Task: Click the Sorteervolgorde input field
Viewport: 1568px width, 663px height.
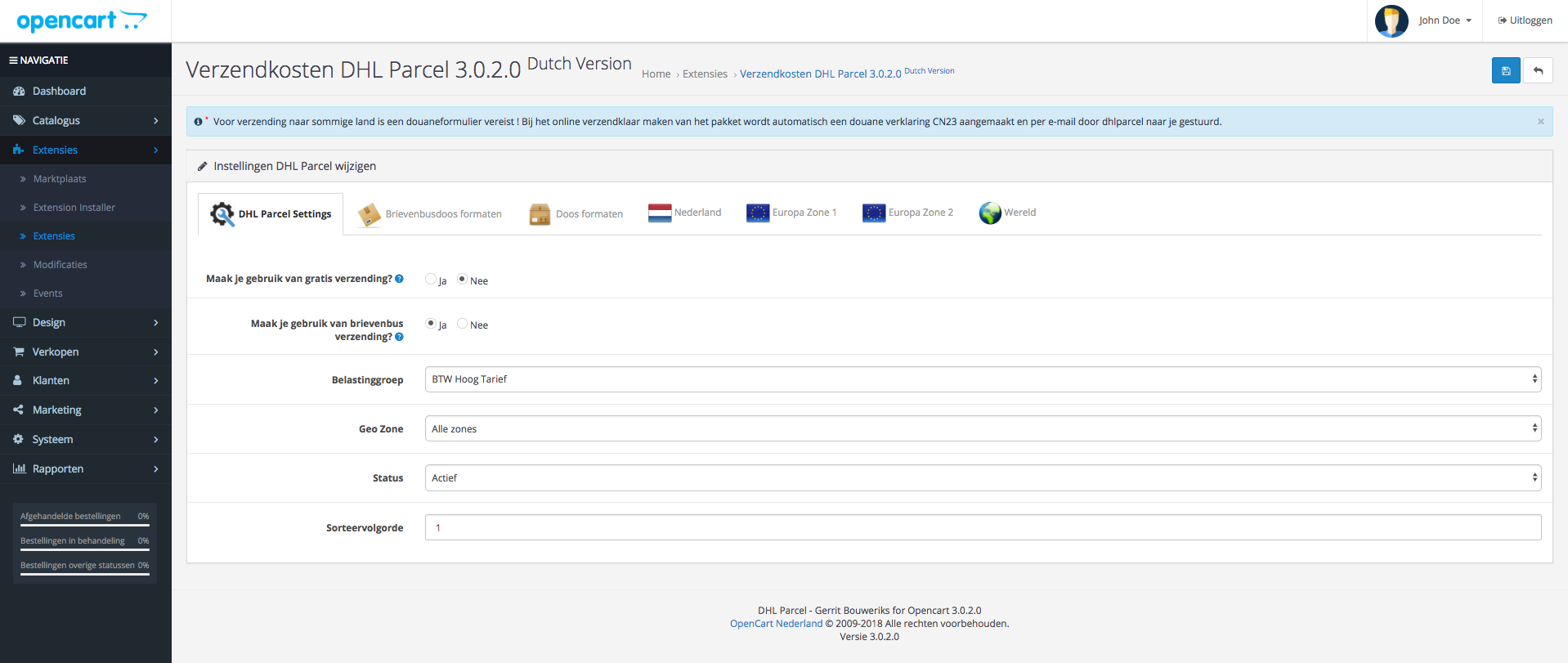Action: tap(983, 527)
